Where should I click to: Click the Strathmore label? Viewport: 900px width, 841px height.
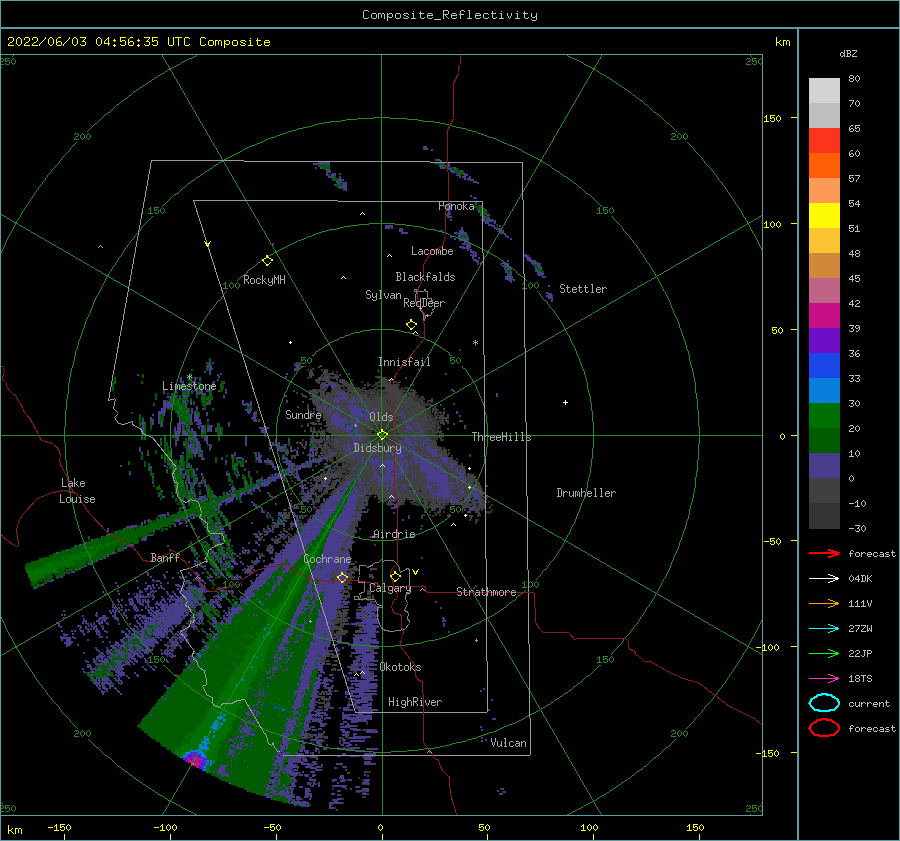click(486, 592)
